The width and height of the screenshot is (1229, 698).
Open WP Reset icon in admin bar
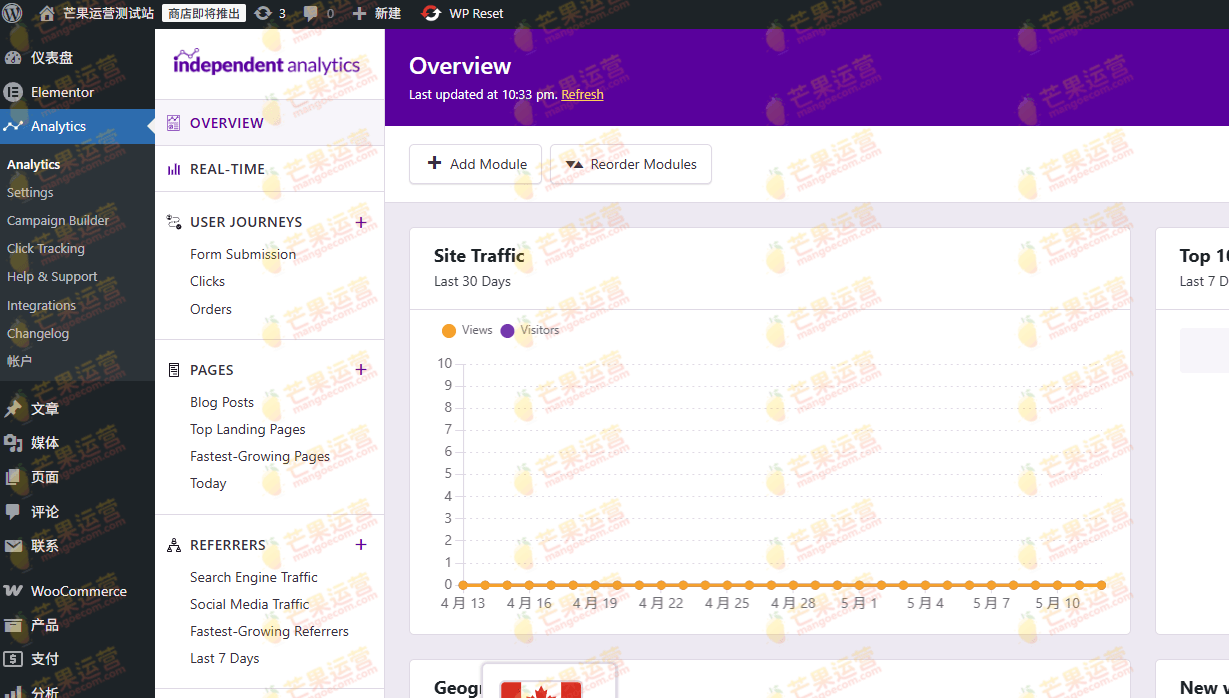(x=431, y=13)
